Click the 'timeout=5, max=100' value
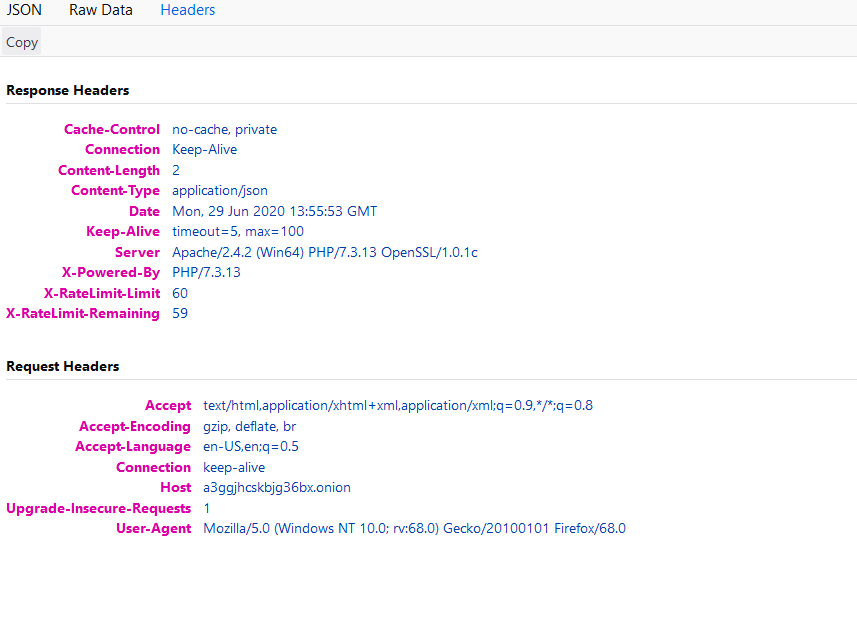 click(238, 232)
